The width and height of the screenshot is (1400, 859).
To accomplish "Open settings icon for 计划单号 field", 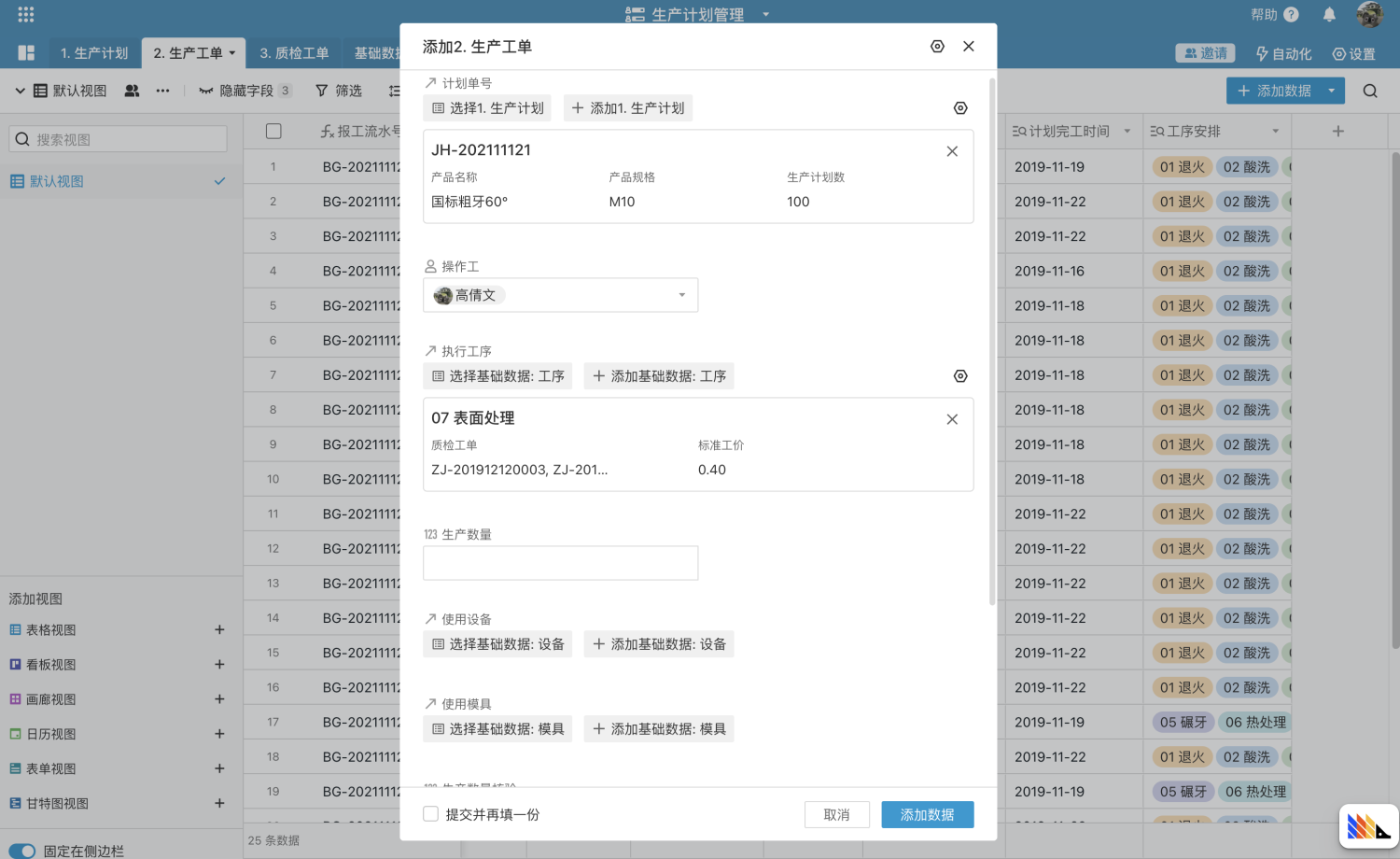I will coord(960,108).
